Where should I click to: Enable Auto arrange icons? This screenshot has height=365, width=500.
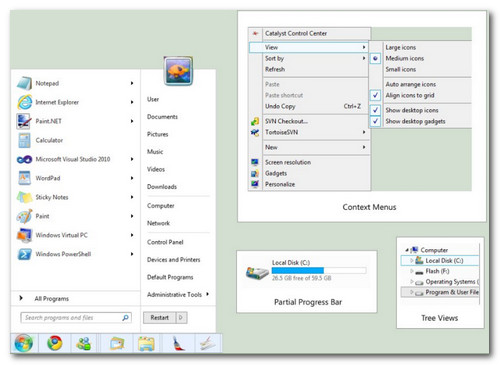tap(410, 84)
